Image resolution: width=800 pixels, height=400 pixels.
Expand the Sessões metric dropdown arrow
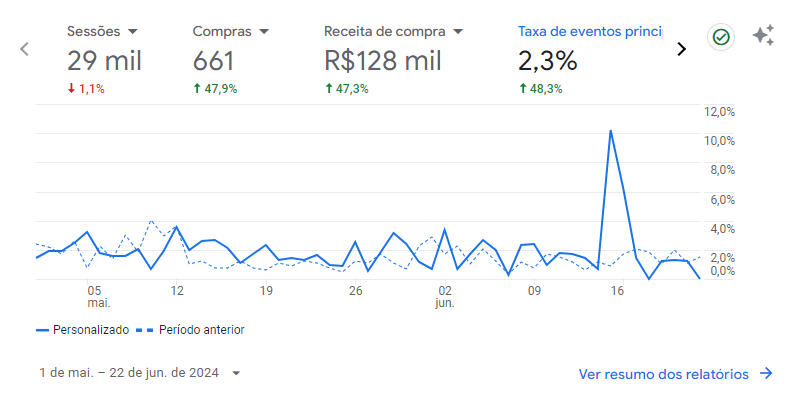tap(133, 31)
